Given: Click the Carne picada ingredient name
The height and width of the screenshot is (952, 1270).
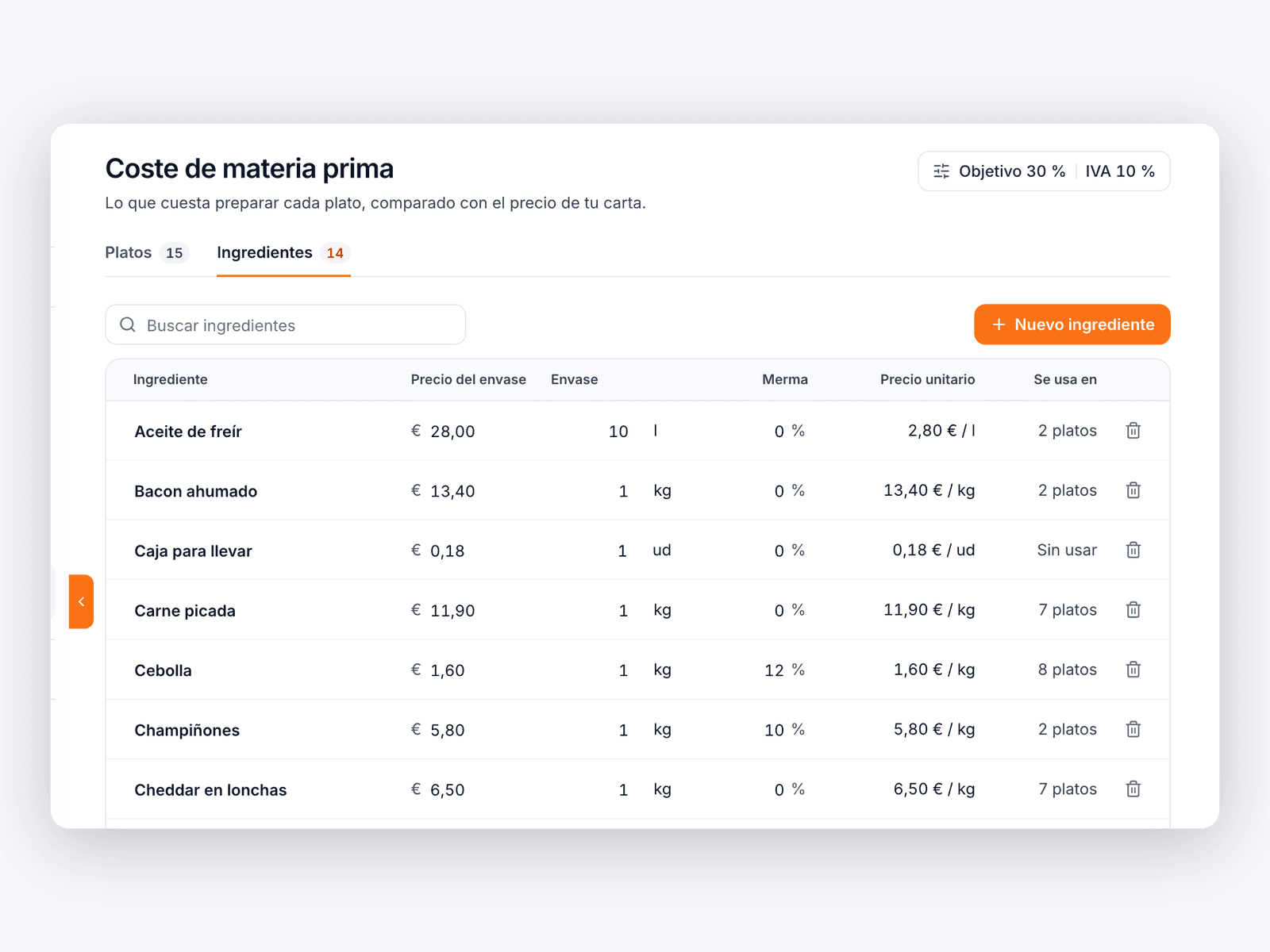Looking at the screenshot, I should [185, 611].
